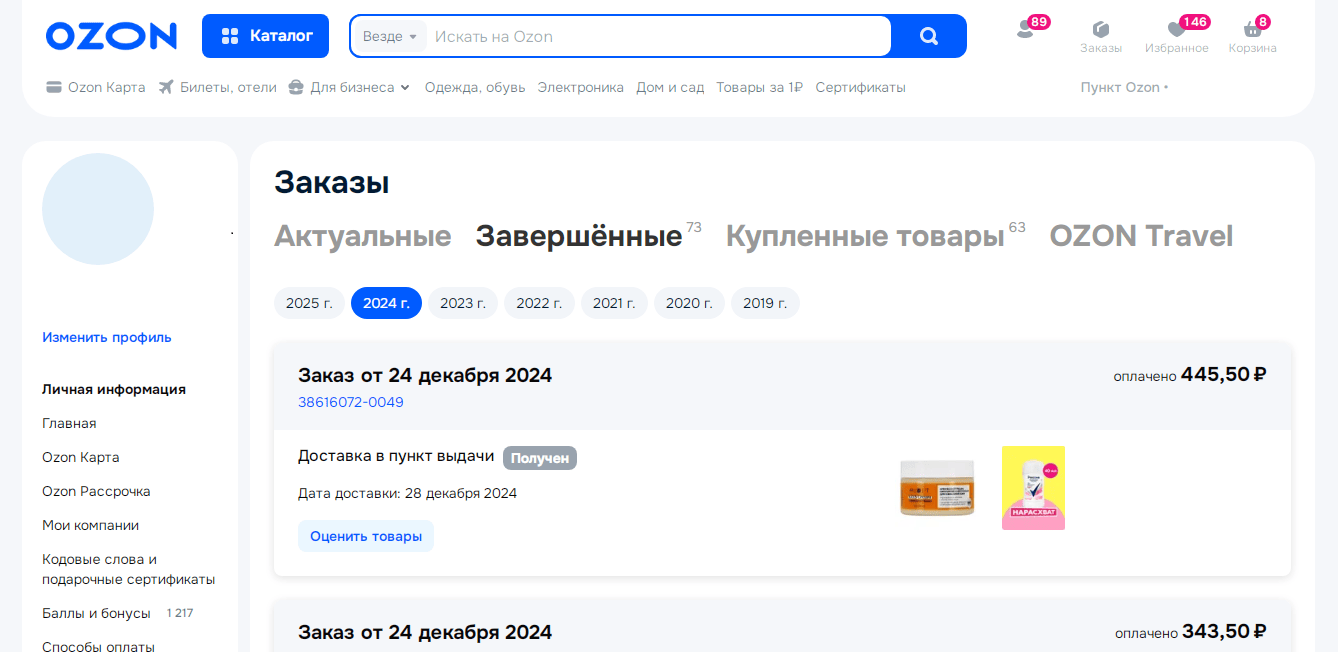Screen dimensions: 1338x652
Task: Switch to the Купленные товары tab
Action: point(865,236)
